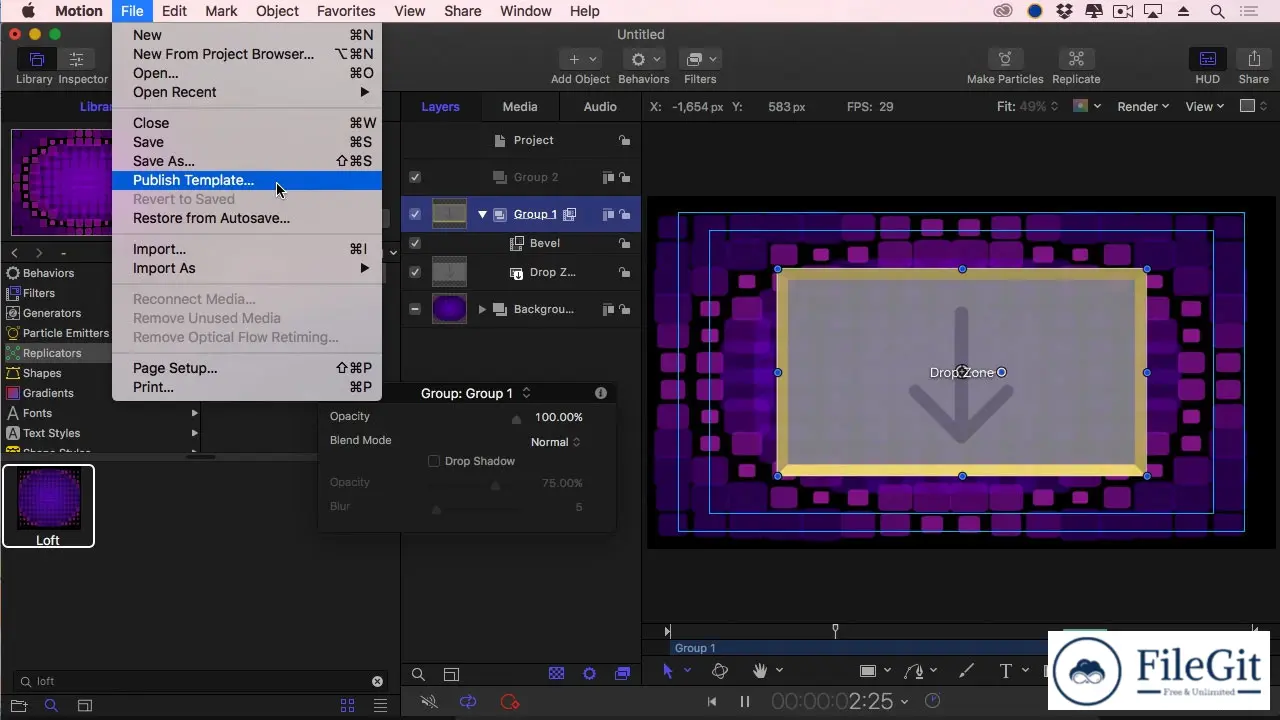Select the Text tool
1280x720 pixels.
(x=1006, y=671)
